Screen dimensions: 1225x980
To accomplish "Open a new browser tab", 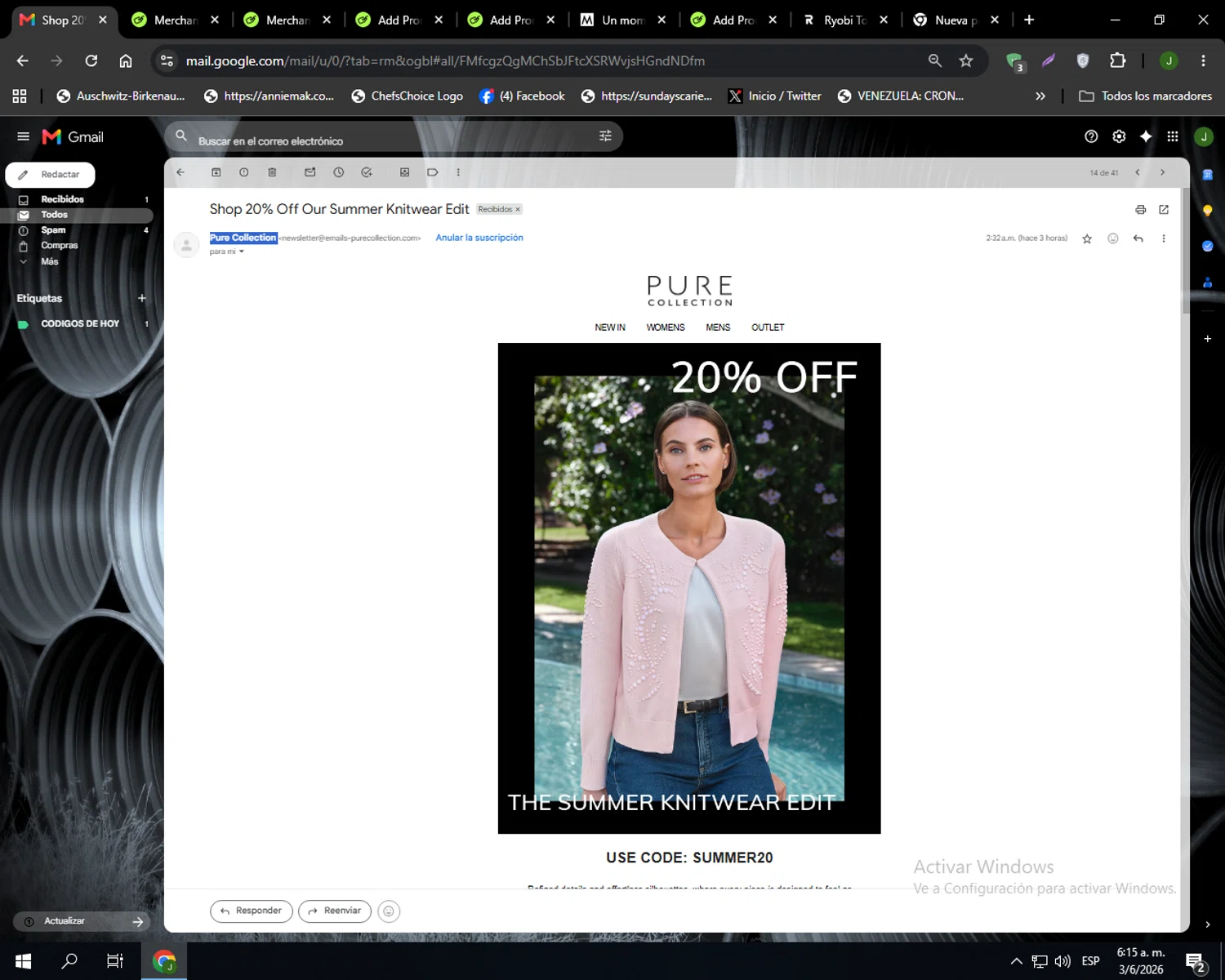I will click(1029, 20).
